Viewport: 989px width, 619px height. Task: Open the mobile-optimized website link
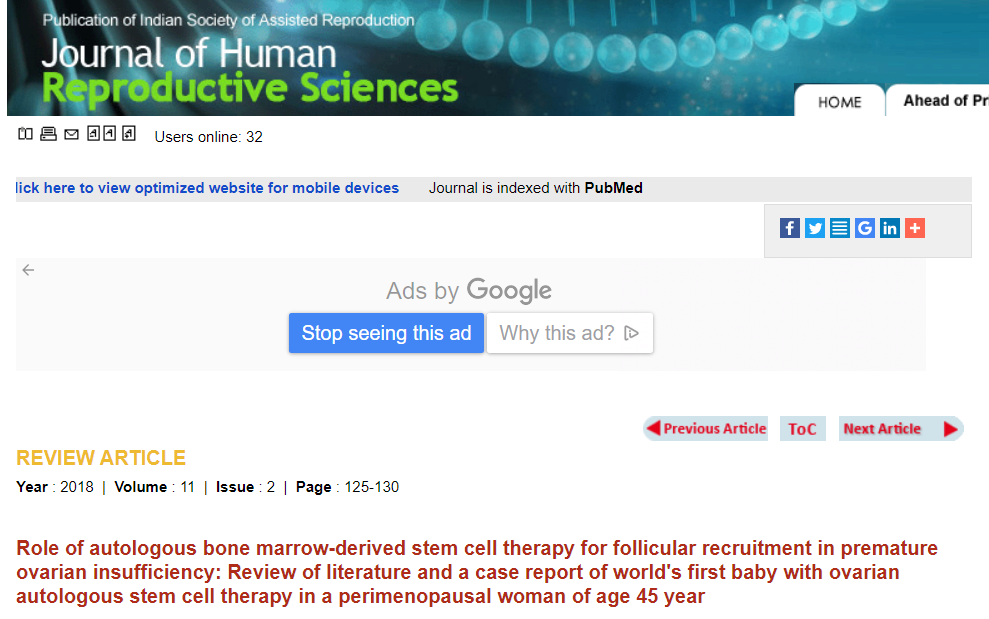click(208, 188)
